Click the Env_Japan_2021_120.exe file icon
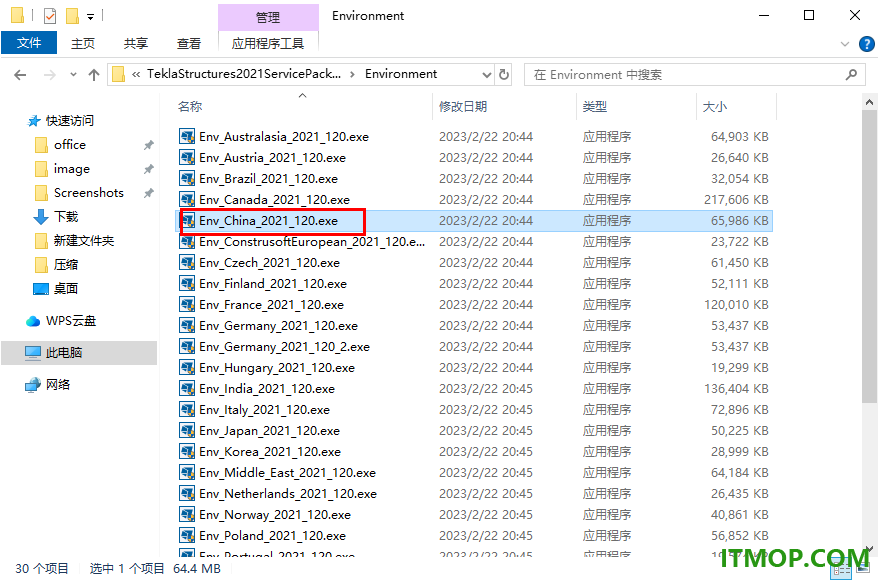This screenshot has height=581, width=879. pyautogui.click(x=187, y=431)
